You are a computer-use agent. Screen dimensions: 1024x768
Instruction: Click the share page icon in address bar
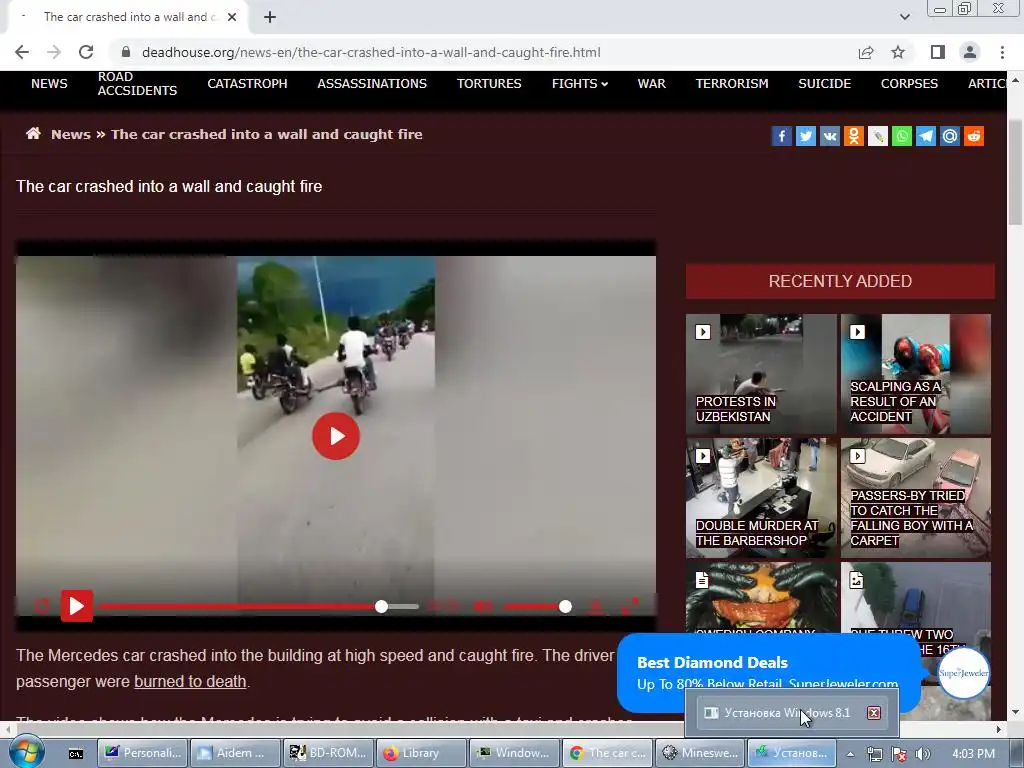pos(866,52)
